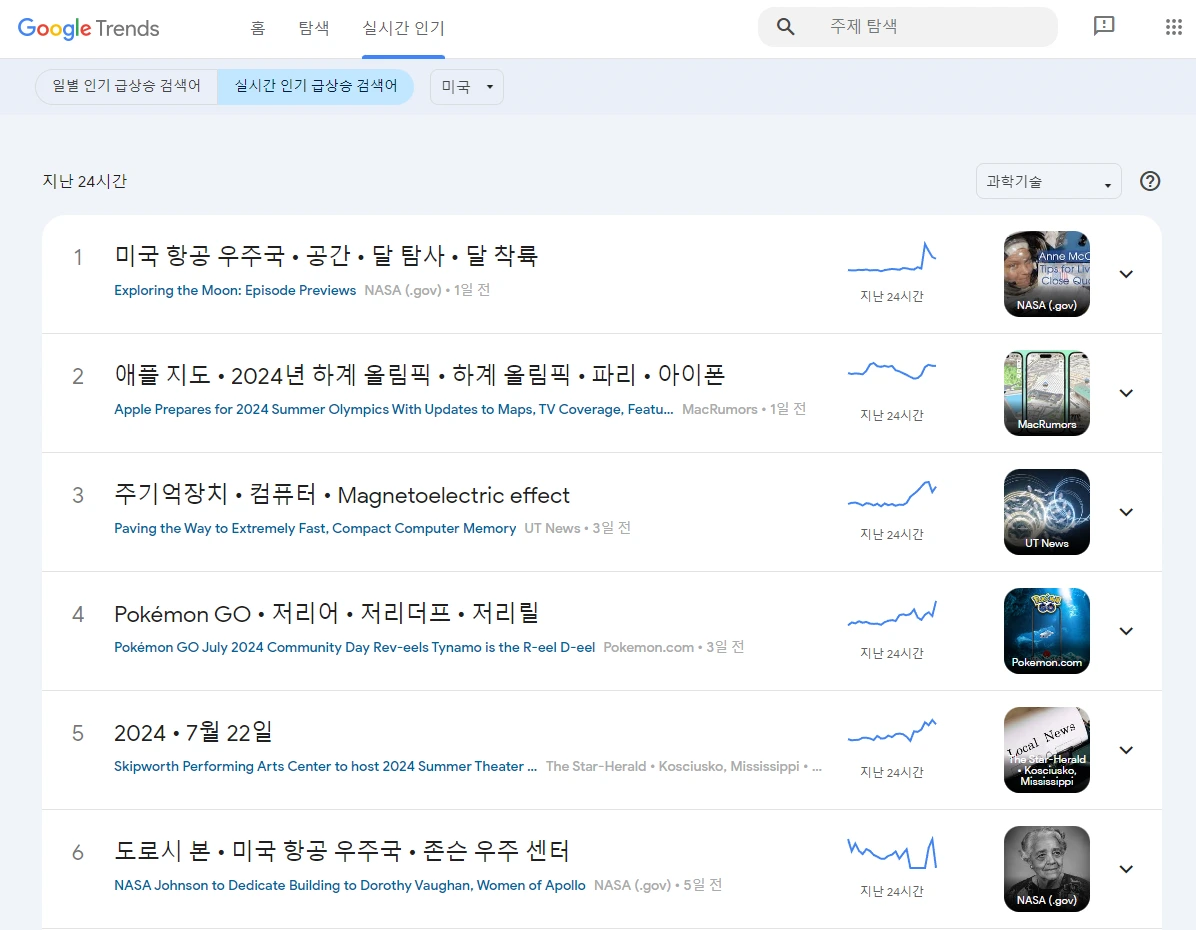The height and width of the screenshot is (930, 1196).
Task: Click the title Pokémon GO • 저리어 • 저리더프
Action: point(326,613)
